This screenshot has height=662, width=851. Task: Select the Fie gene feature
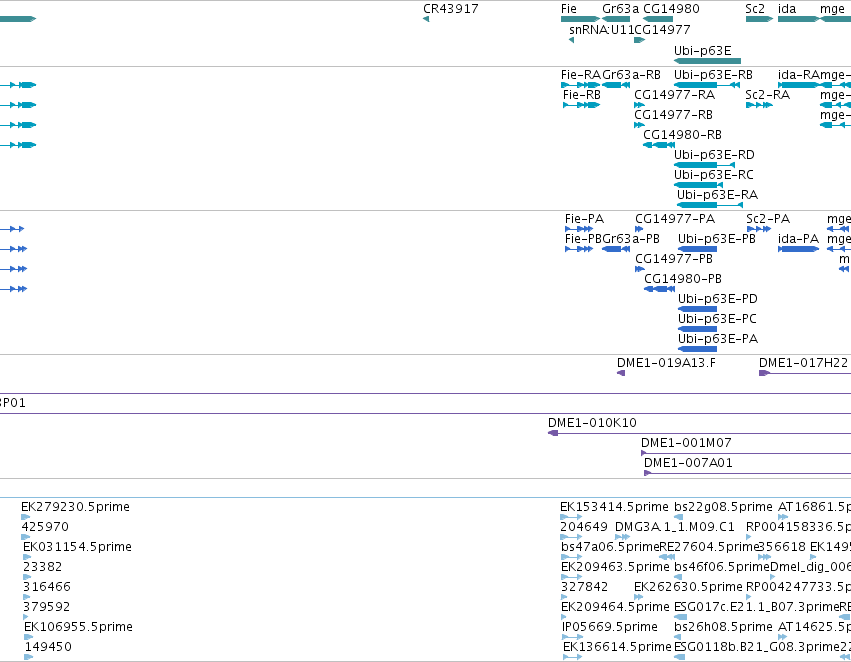(581, 19)
